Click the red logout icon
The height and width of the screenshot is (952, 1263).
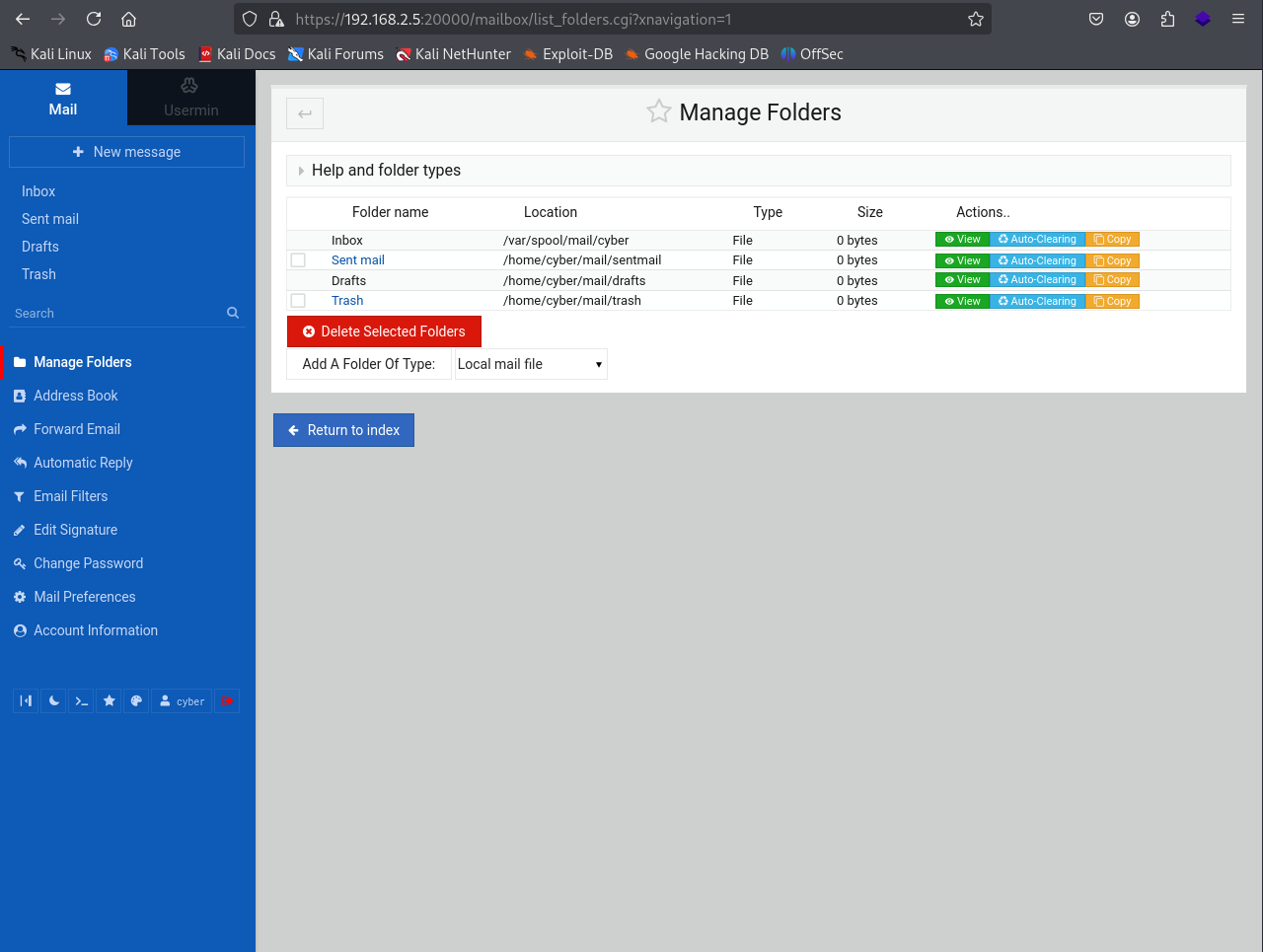(x=227, y=701)
